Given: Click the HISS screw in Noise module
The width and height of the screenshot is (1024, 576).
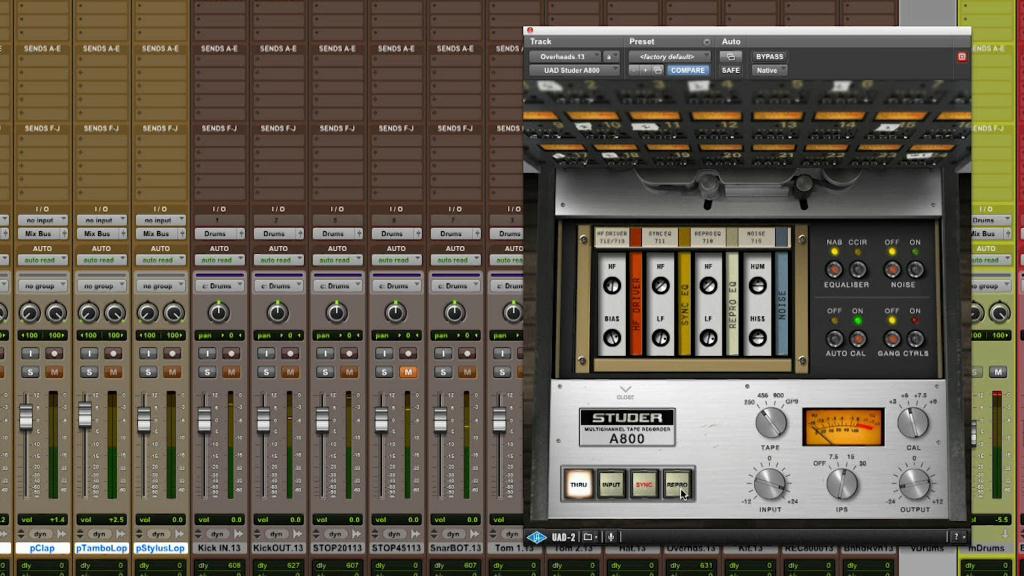Looking at the screenshot, I should (758, 338).
